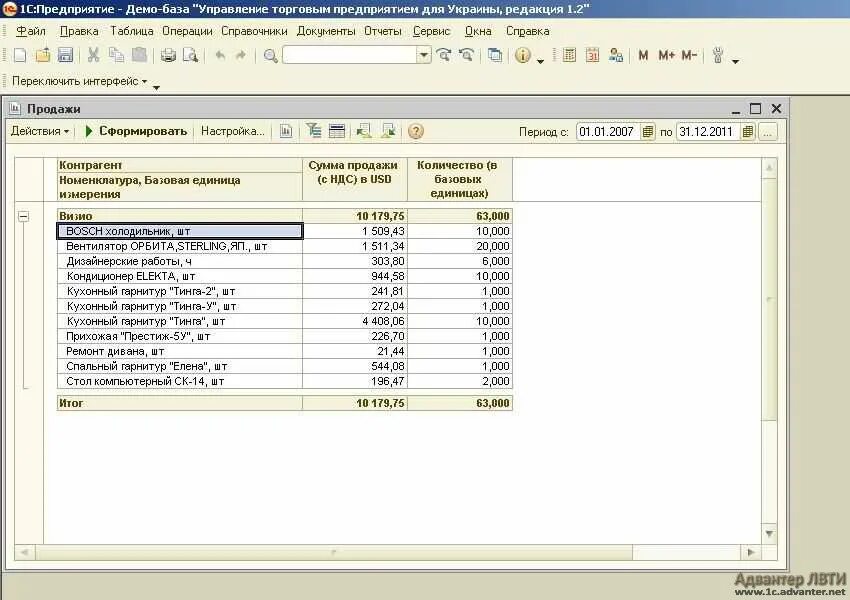
Task: Open the Справка menu
Action: point(527,31)
